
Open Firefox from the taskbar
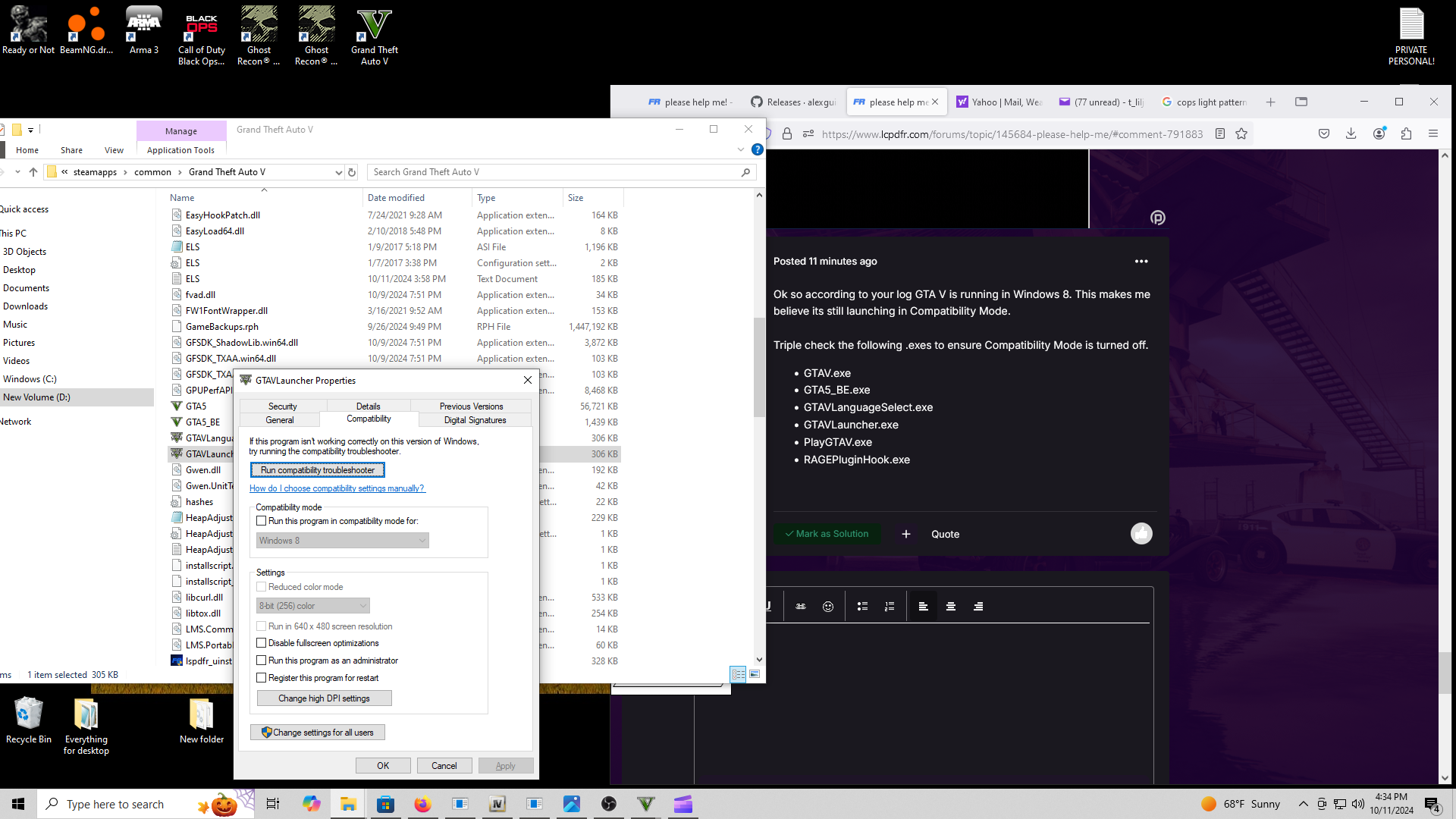[422, 805]
